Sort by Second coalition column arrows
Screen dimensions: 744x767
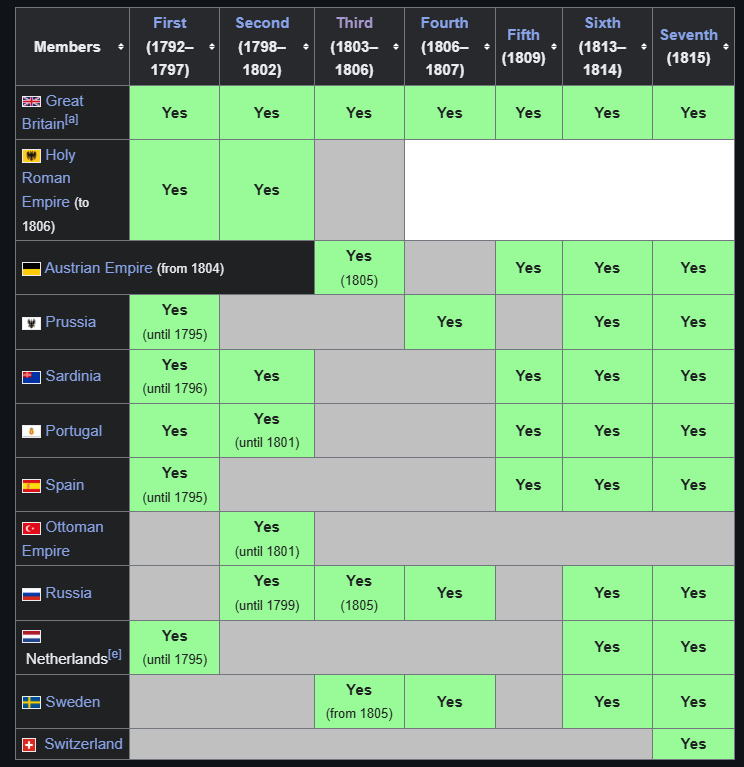[x=306, y=46]
